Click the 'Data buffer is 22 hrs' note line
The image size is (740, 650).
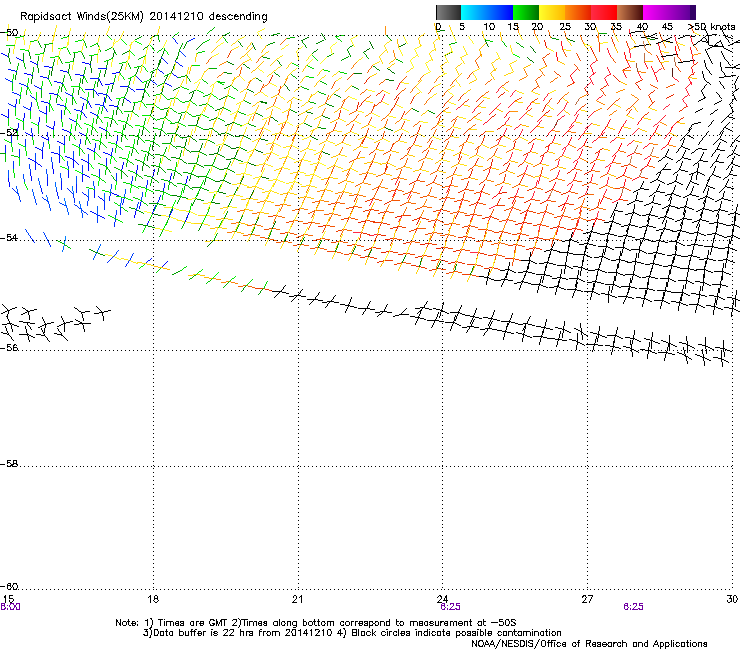coord(352,633)
